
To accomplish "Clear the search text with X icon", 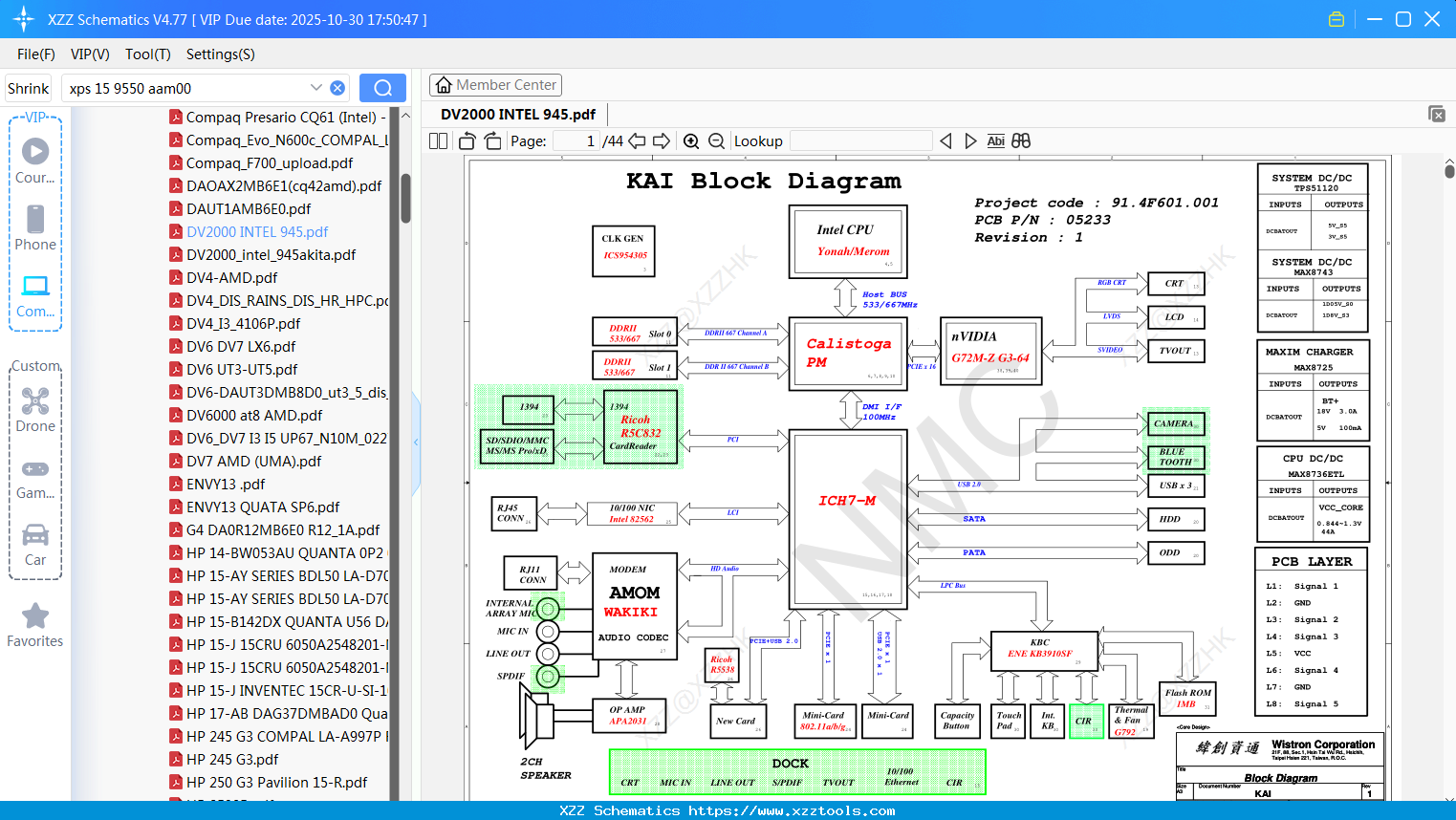I will coord(337,88).
